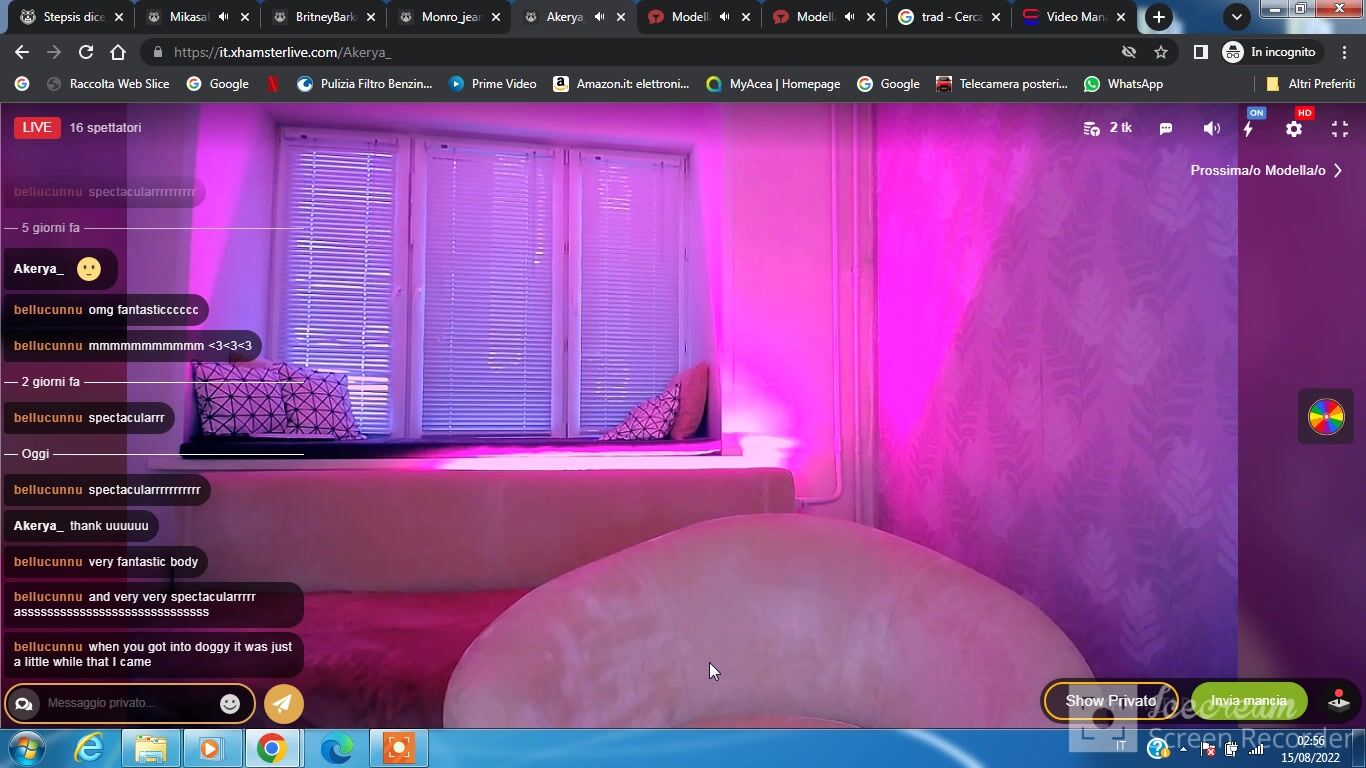Open the Windows Start menu
1366x768 pixels.
[x=27, y=748]
